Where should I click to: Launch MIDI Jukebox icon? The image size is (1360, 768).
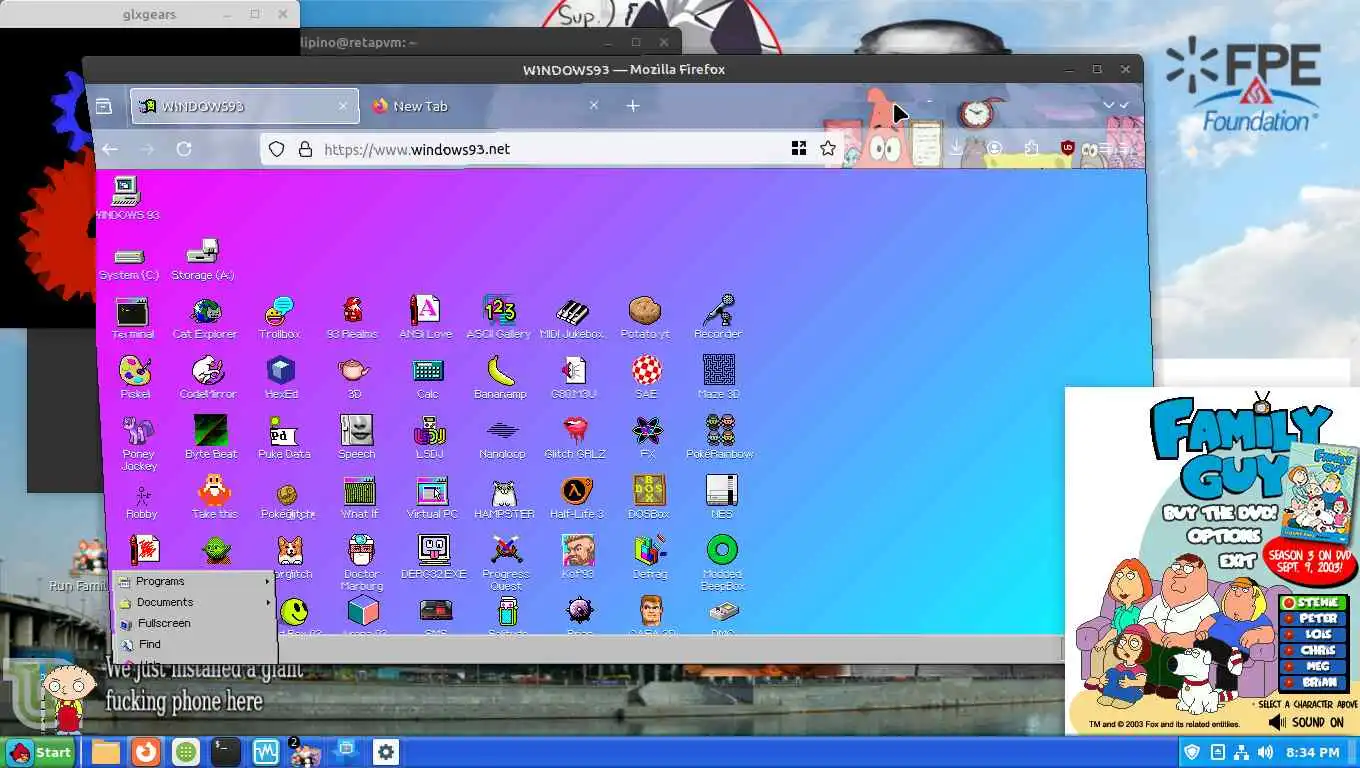[572, 319]
